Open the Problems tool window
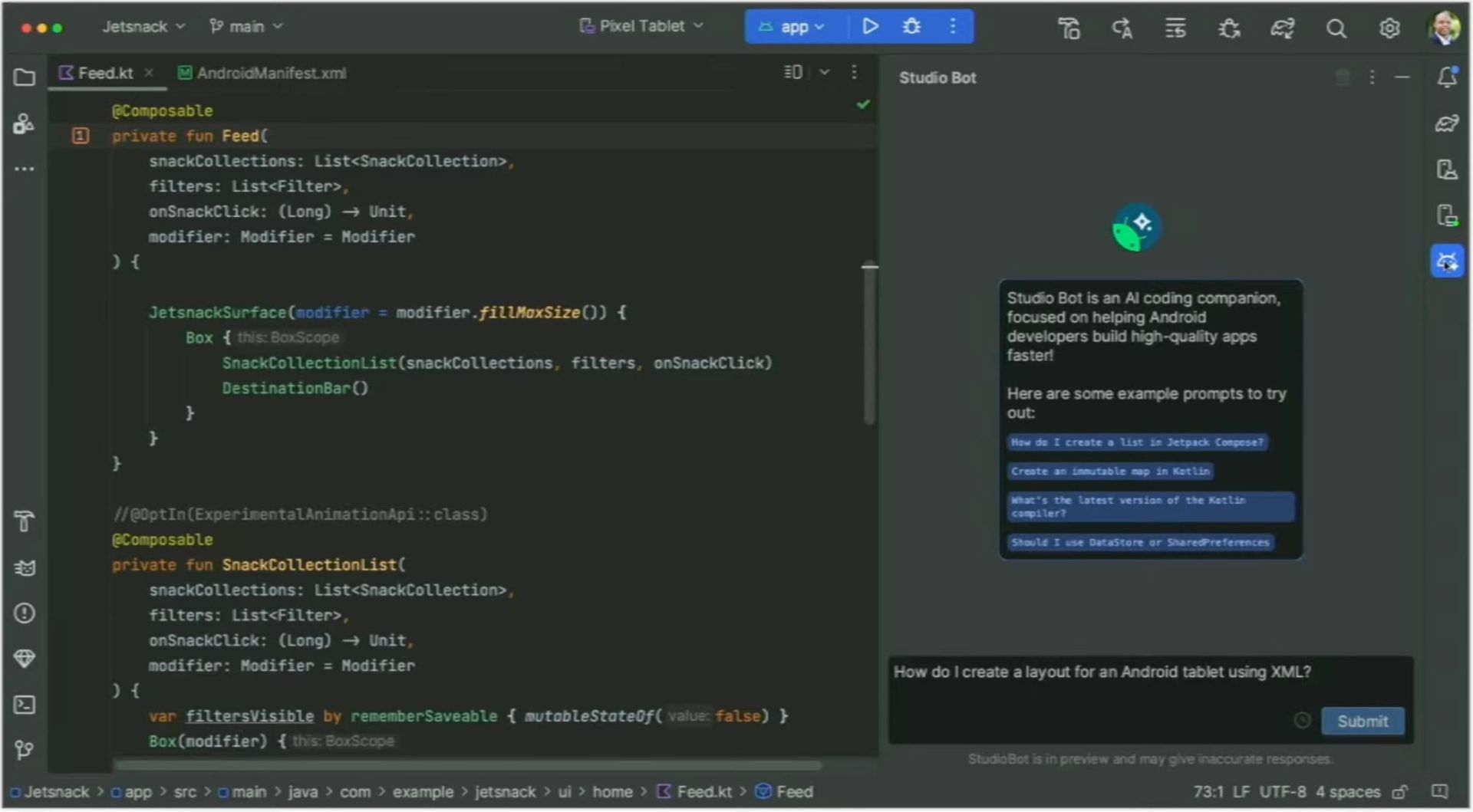Screen dimensions: 1473x812 [25, 613]
